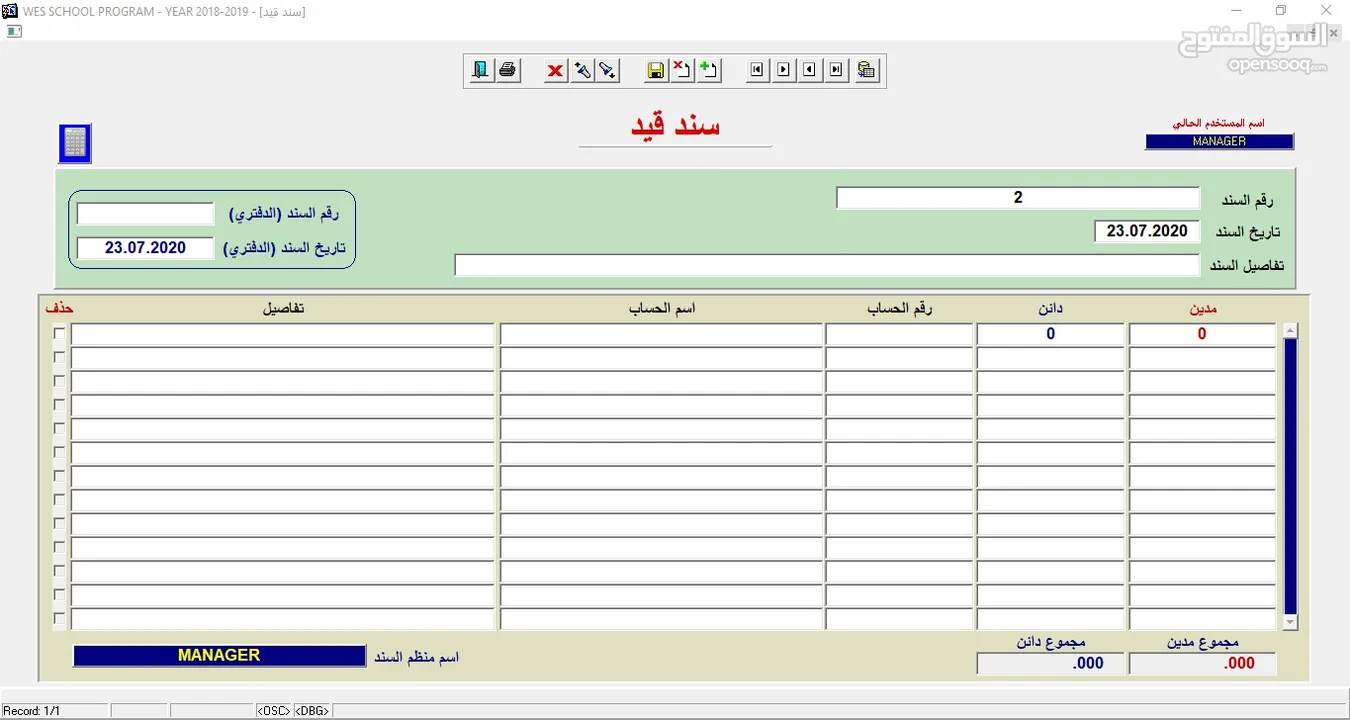Click the <OSC> status bar indicator
1350x720 pixels.
pyautogui.click(x=274, y=711)
